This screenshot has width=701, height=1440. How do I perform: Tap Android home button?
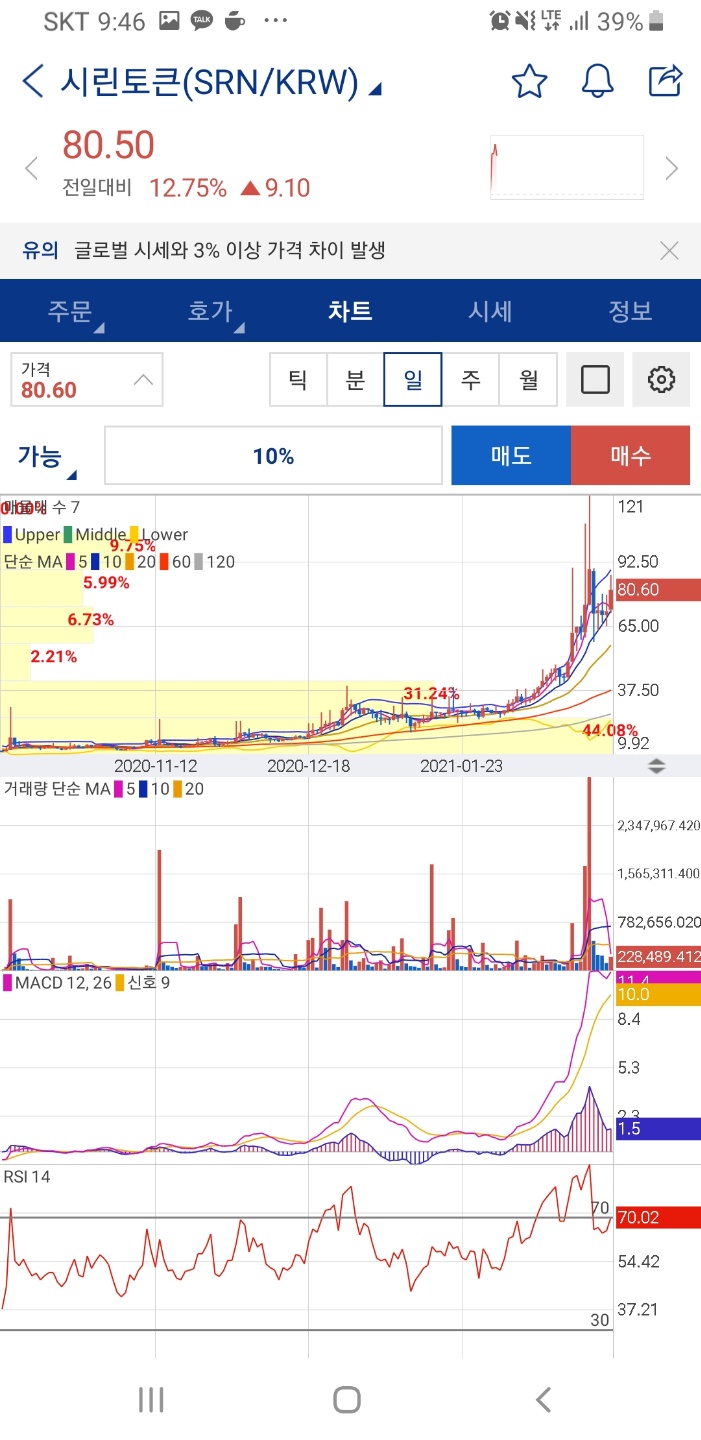coord(347,1400)
